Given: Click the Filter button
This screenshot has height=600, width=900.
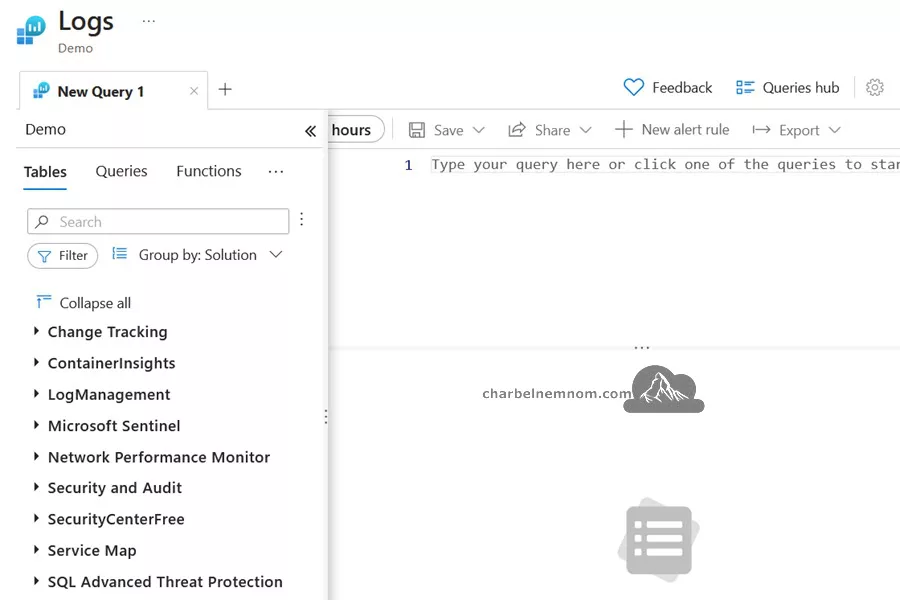Looking at the screenshot, I should click(x=63, y=256).
